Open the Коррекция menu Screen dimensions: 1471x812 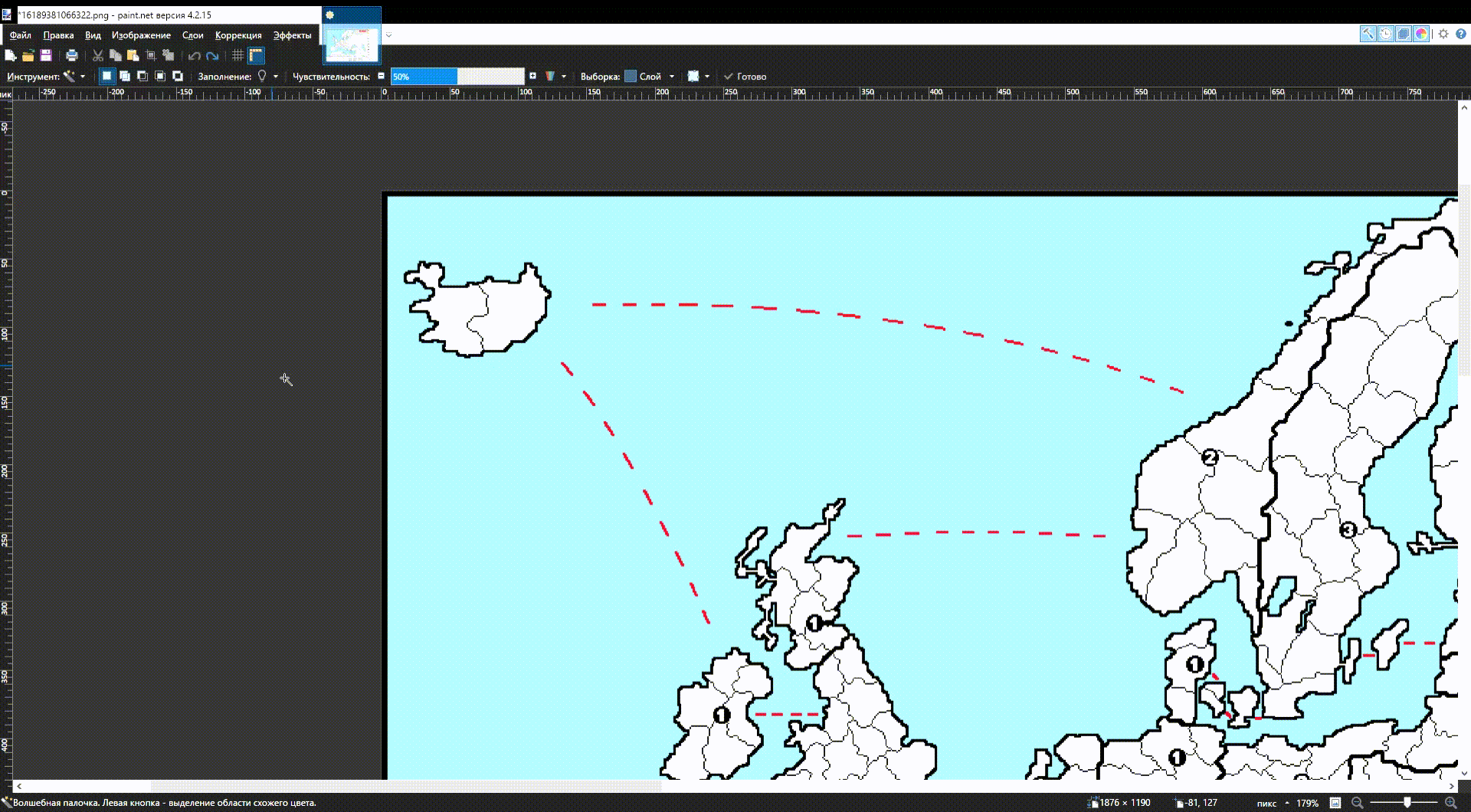238,35
